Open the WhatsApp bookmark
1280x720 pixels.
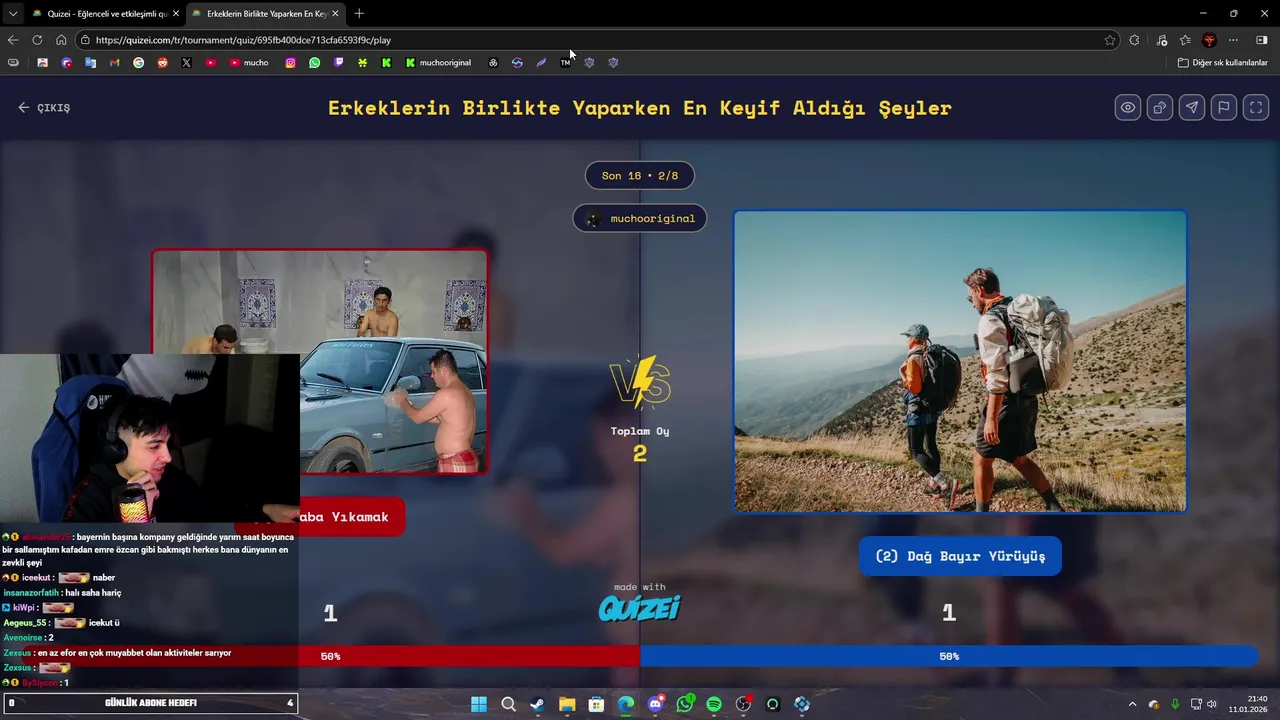click(x=315, y=62)
